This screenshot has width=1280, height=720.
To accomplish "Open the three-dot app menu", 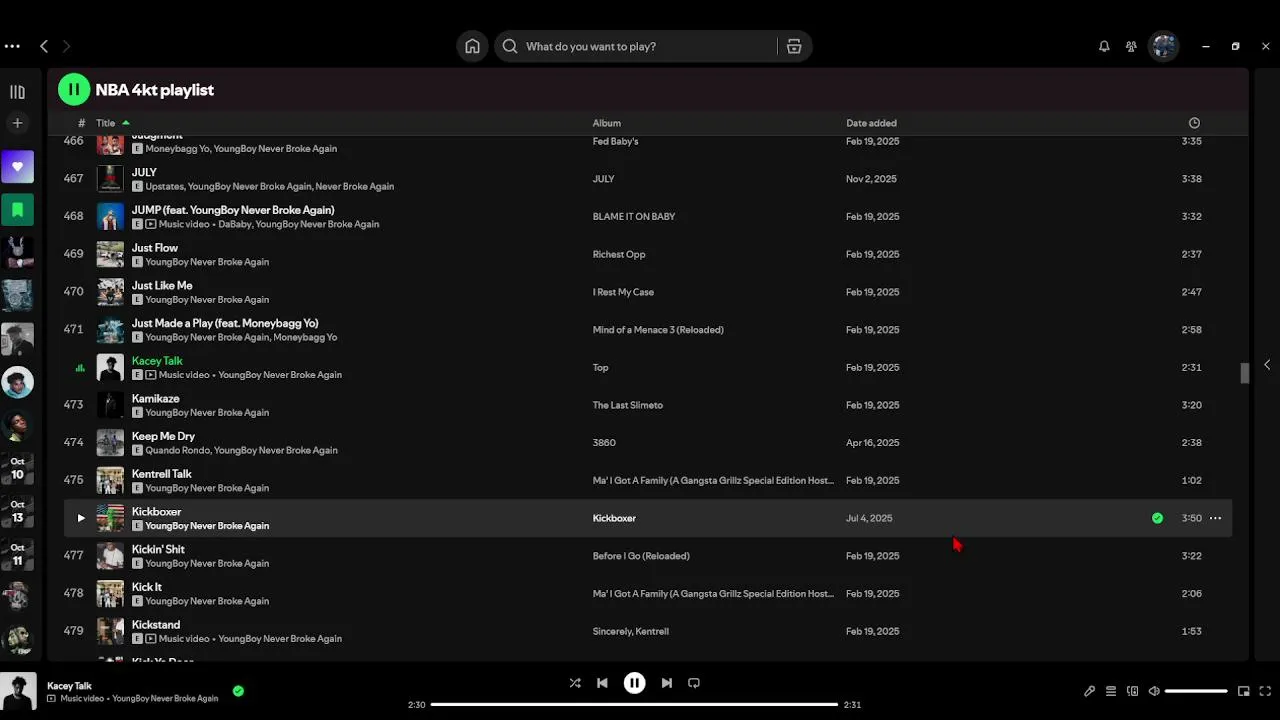I will 12,46.
